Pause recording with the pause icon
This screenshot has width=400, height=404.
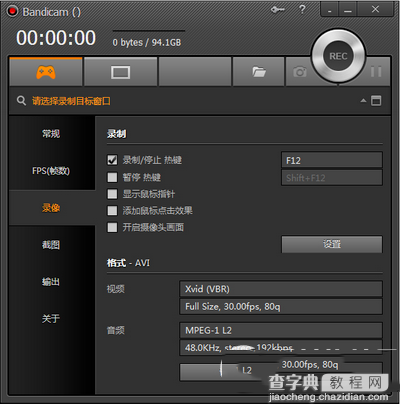(376, 72)
